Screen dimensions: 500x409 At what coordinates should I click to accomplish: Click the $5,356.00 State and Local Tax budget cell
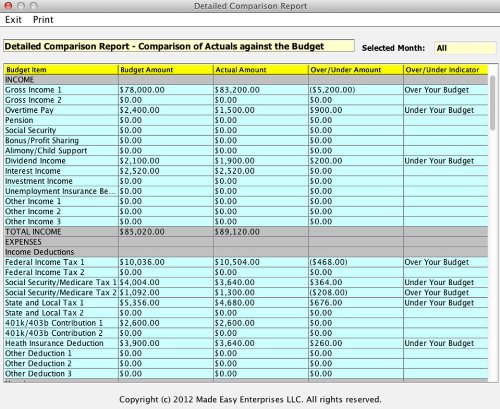pos(166,303)
